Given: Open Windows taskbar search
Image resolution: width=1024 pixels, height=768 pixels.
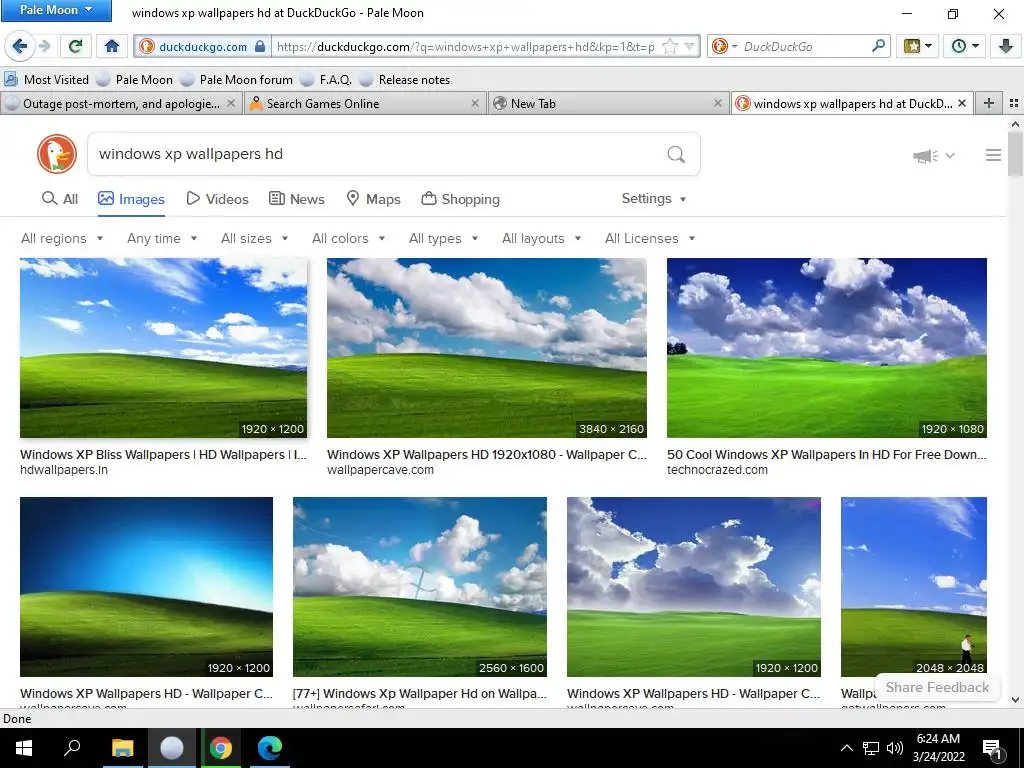Looking at the screenshot, I should click(72, 748).
